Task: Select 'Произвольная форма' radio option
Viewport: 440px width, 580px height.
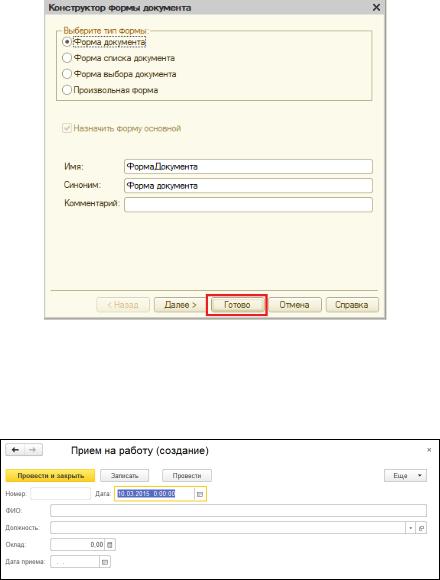Action: [x=67, y=90]
